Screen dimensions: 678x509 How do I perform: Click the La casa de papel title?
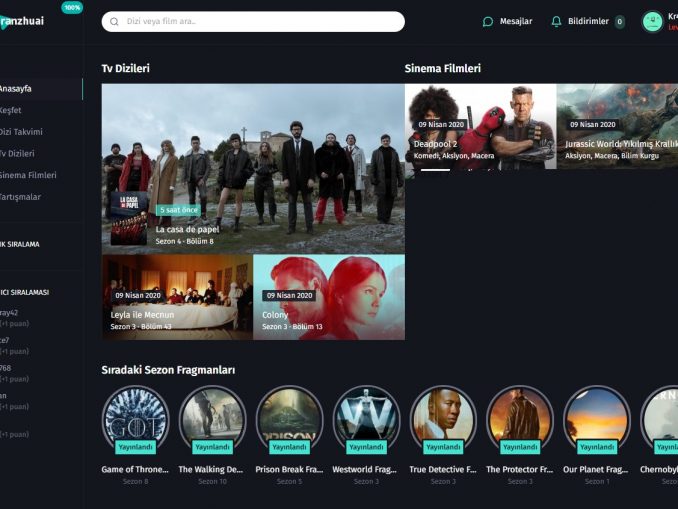point(187,229)
